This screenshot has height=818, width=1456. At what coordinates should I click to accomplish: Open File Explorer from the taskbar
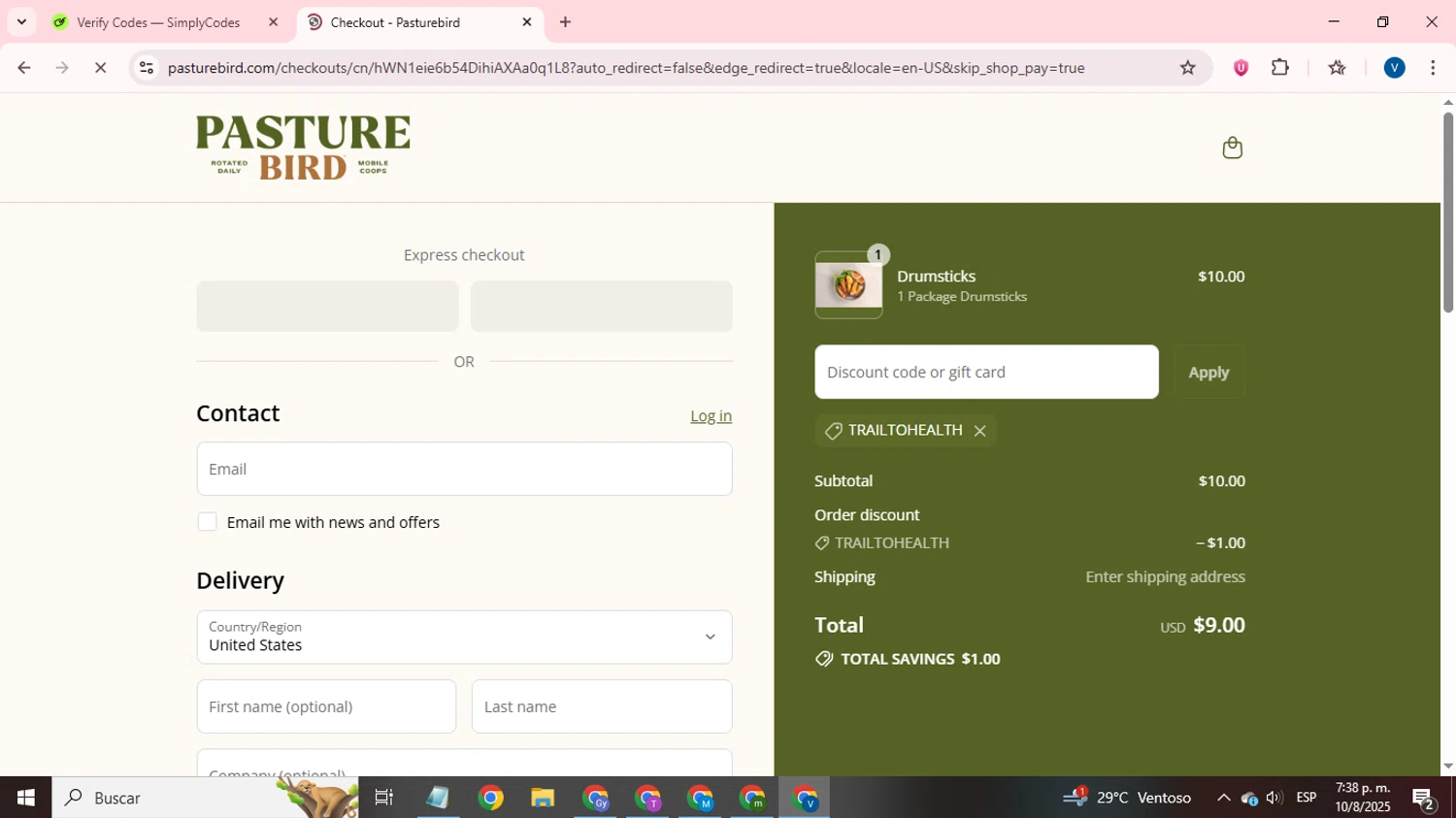point(543,798)
